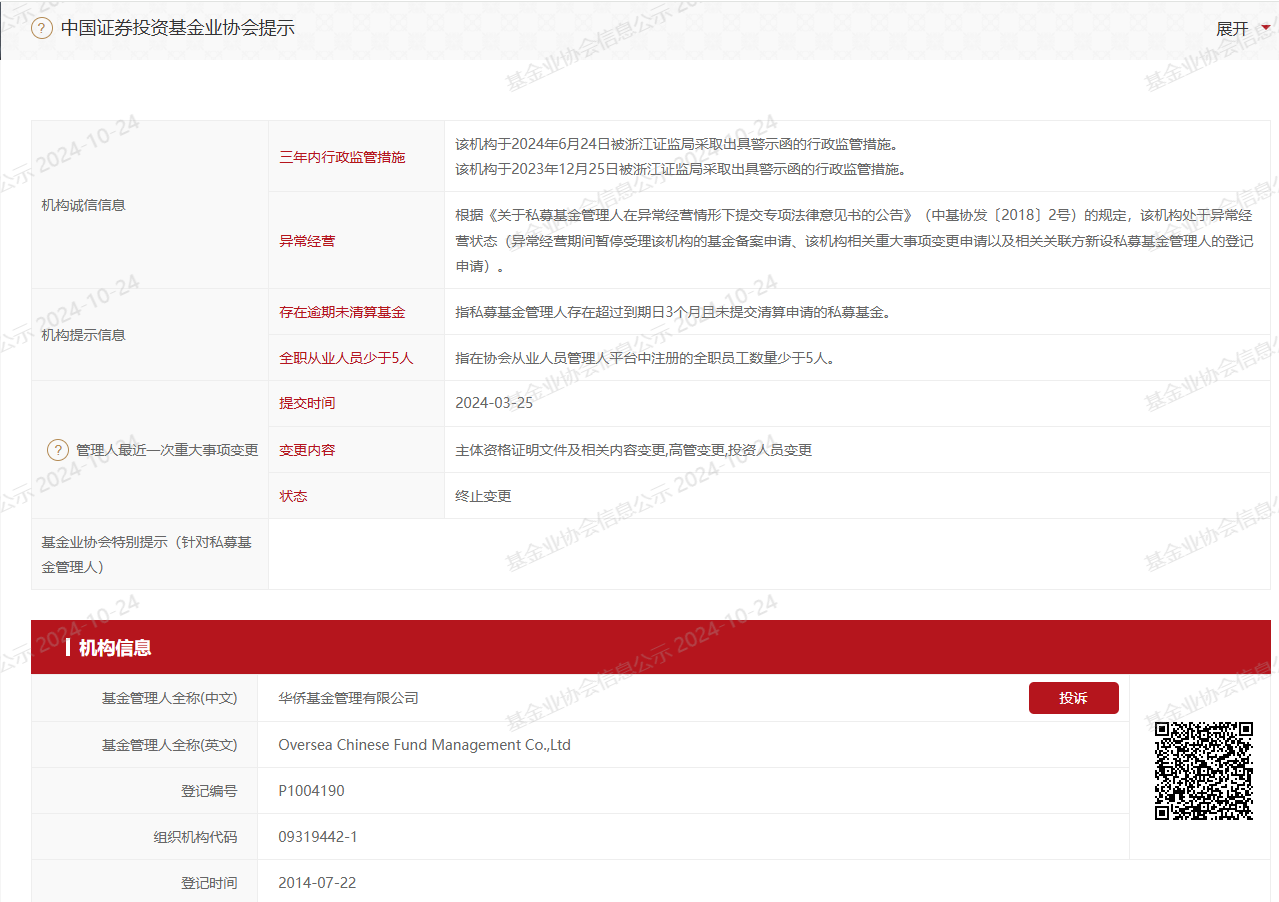Click the submission date 2024-03-25
Image resolution: width=1279 pixels, height=902 pixels.
tap(494, 404)
